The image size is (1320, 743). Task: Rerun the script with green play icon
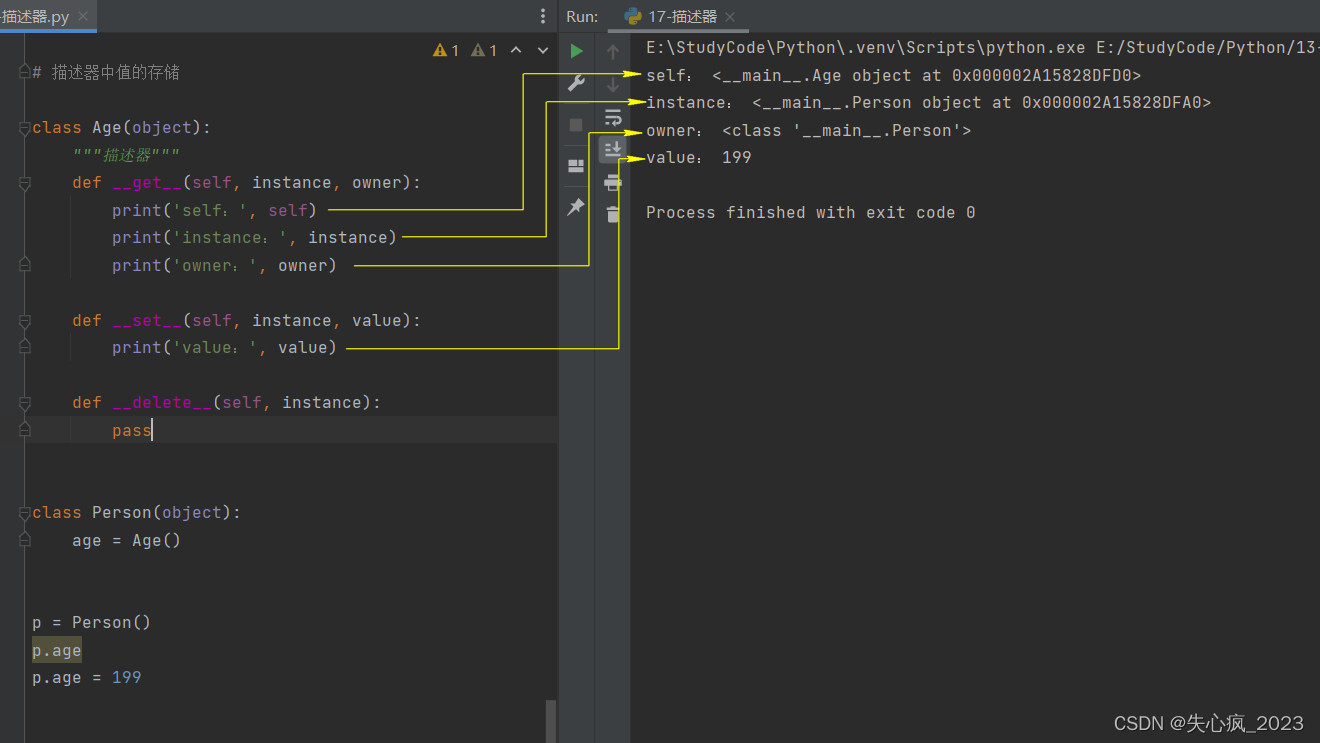coord(576,51)
